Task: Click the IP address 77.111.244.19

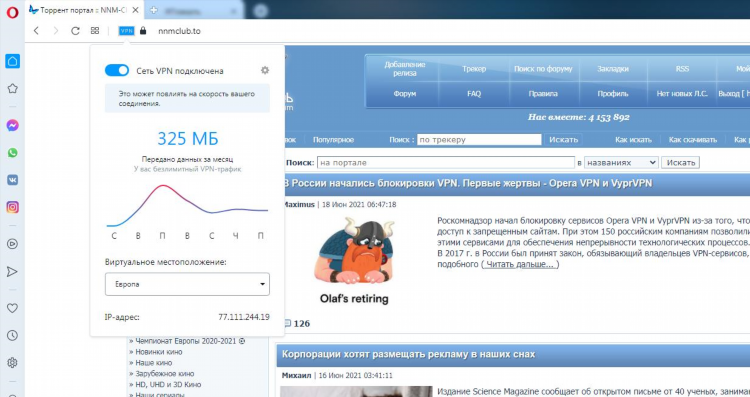Action: [x=244, y=317]
